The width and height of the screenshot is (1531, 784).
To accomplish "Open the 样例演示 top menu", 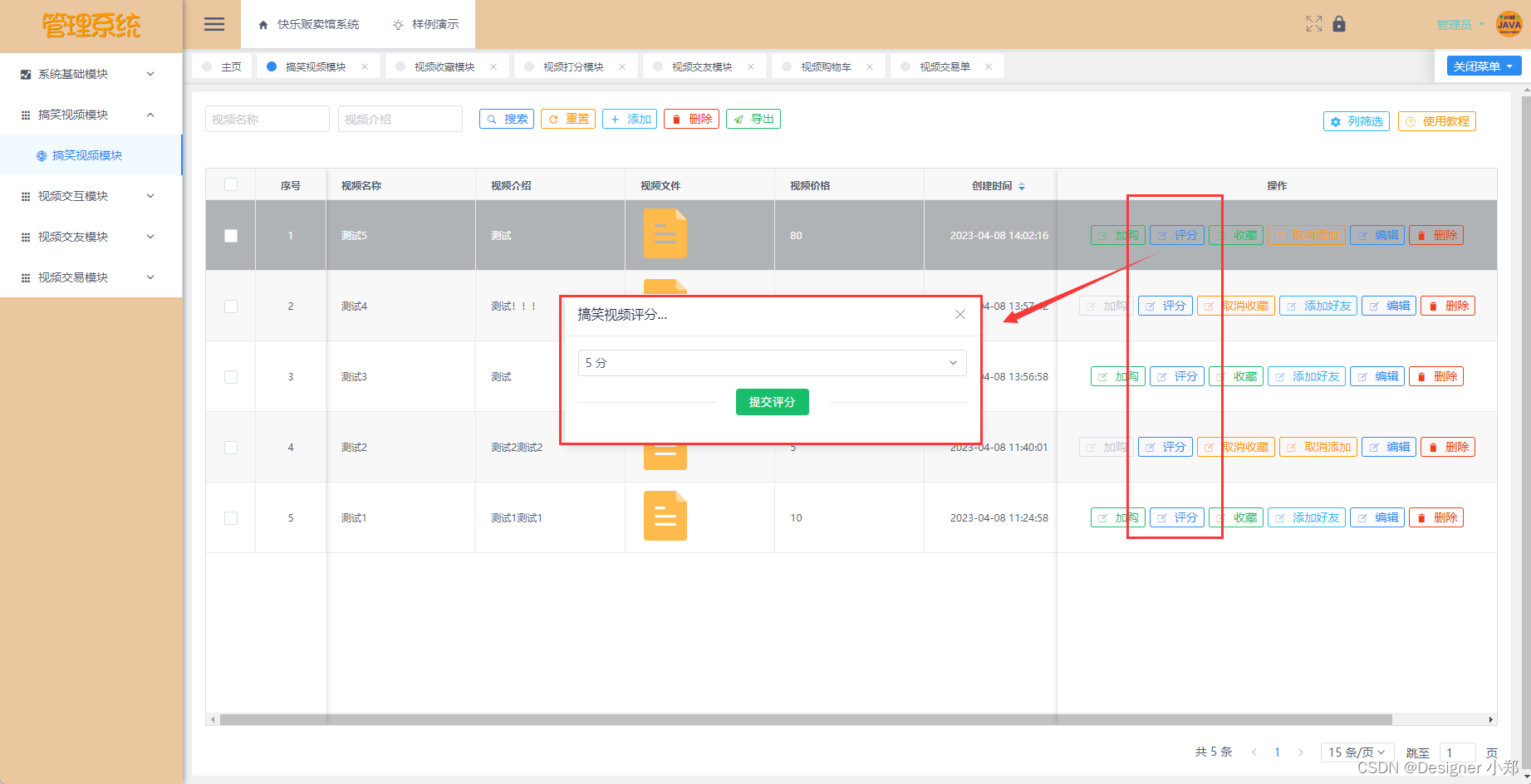I will 425,24.
